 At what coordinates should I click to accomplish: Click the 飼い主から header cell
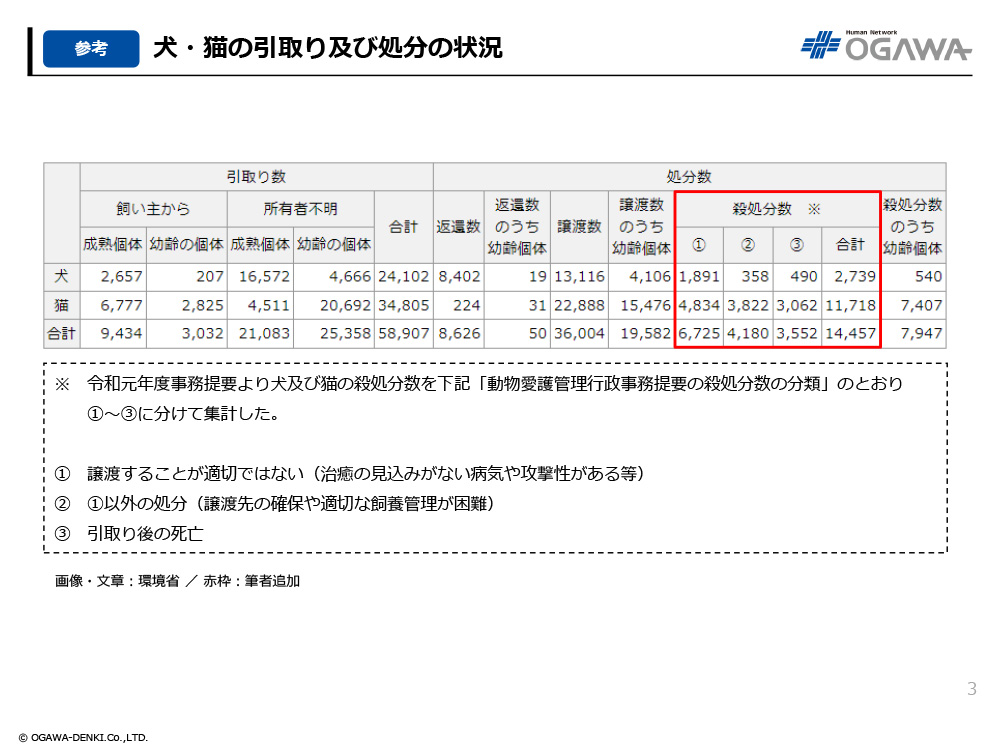click(x=153, y=209)
